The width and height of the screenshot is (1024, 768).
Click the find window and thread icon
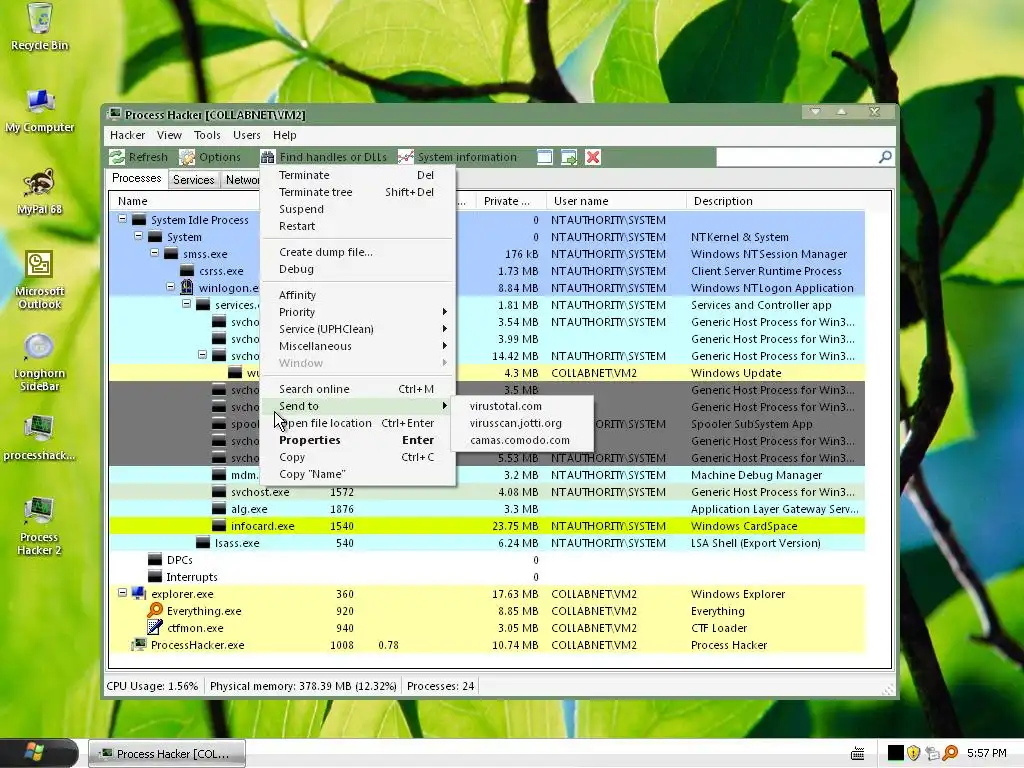569,157
